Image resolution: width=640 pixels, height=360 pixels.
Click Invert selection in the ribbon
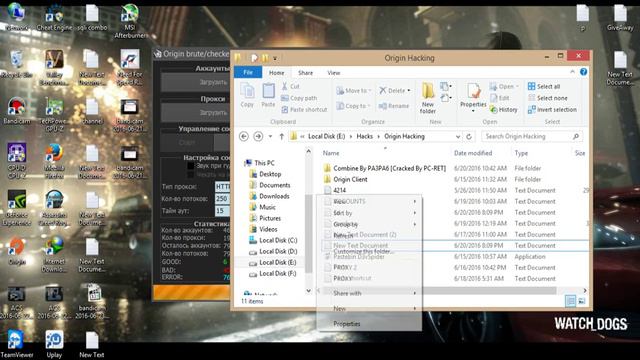pyautogui.click(x=553, y=109)
